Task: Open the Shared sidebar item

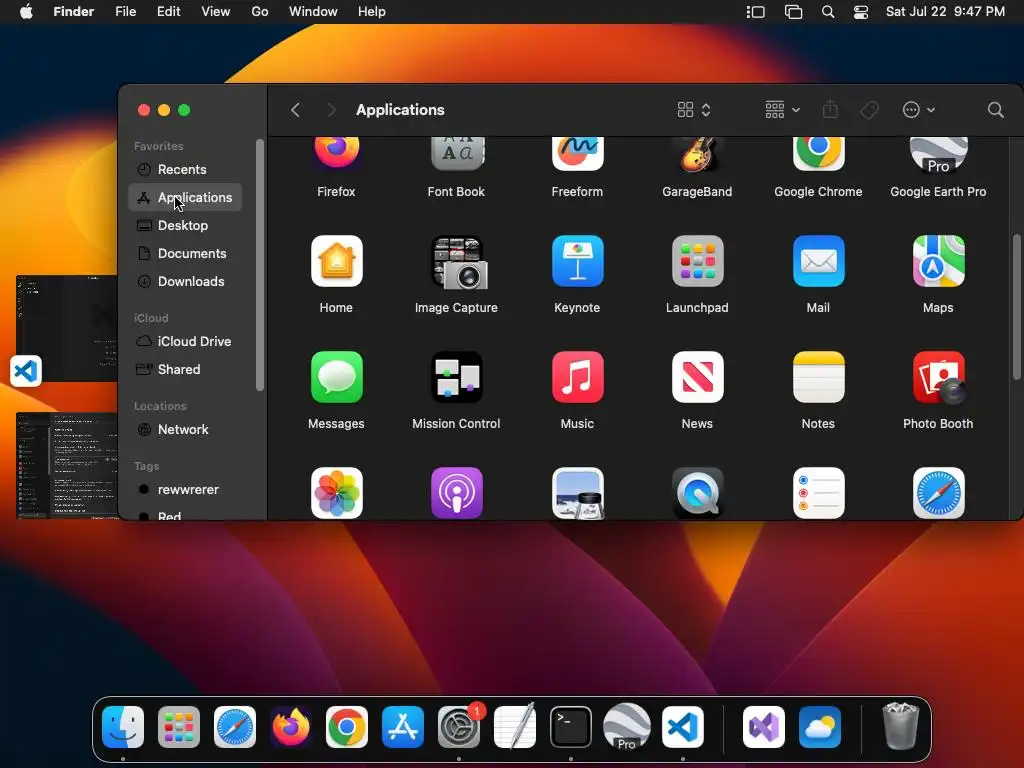Action: 185,370
